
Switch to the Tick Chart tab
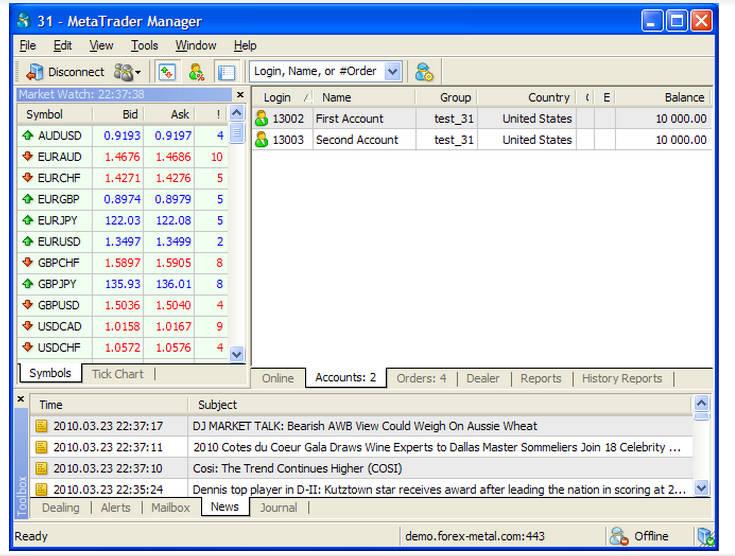(118, 374)
